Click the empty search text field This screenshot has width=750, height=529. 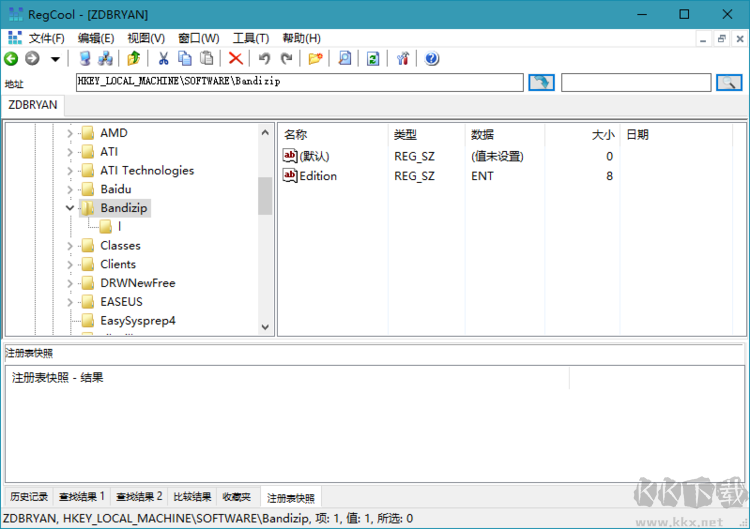(x=636, y=82)
